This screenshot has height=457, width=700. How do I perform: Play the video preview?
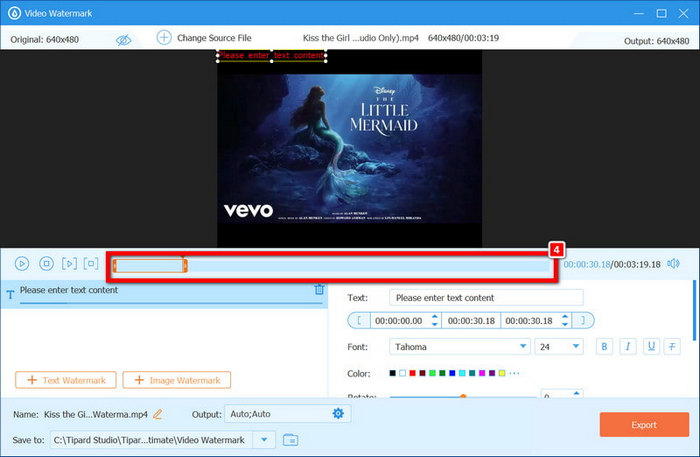click(x=22, y=264)
